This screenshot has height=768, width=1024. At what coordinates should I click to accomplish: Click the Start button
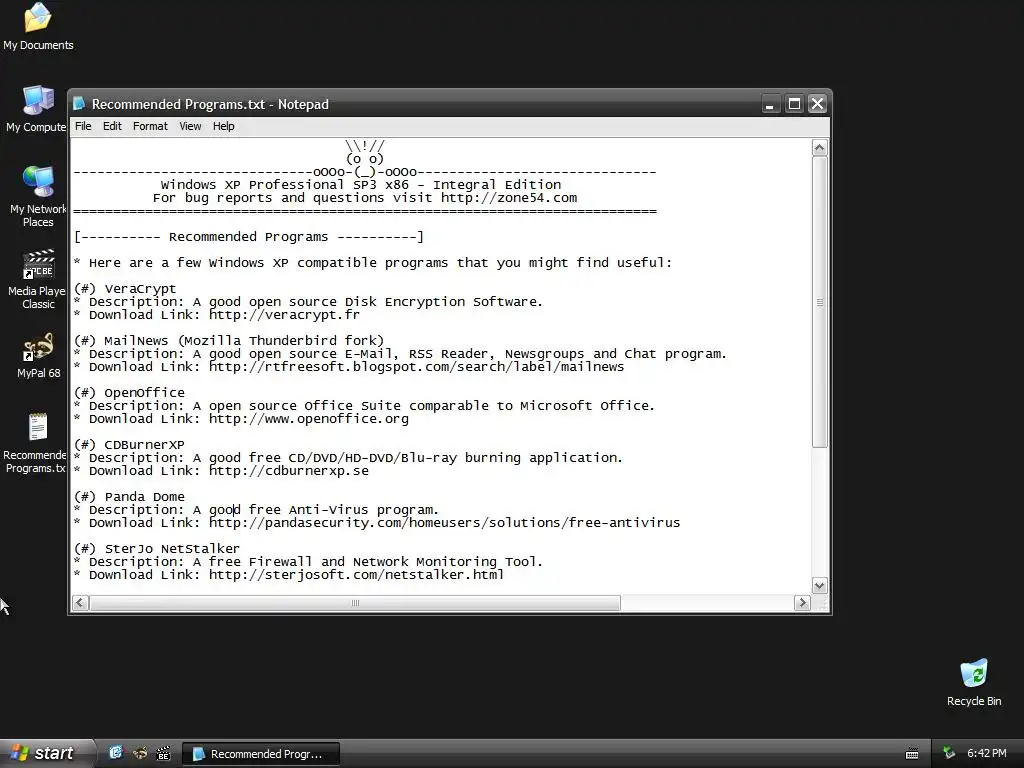(46, 753)
